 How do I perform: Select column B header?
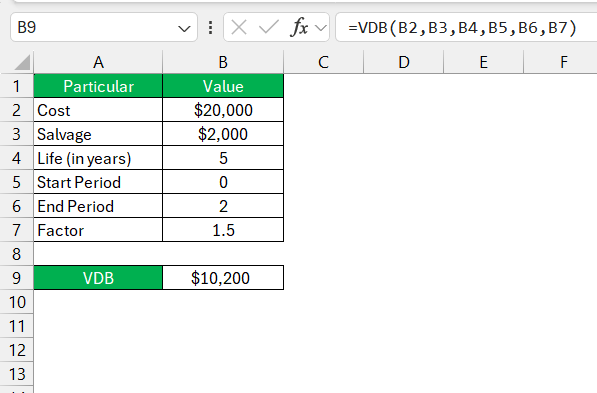tap(223, 62)
